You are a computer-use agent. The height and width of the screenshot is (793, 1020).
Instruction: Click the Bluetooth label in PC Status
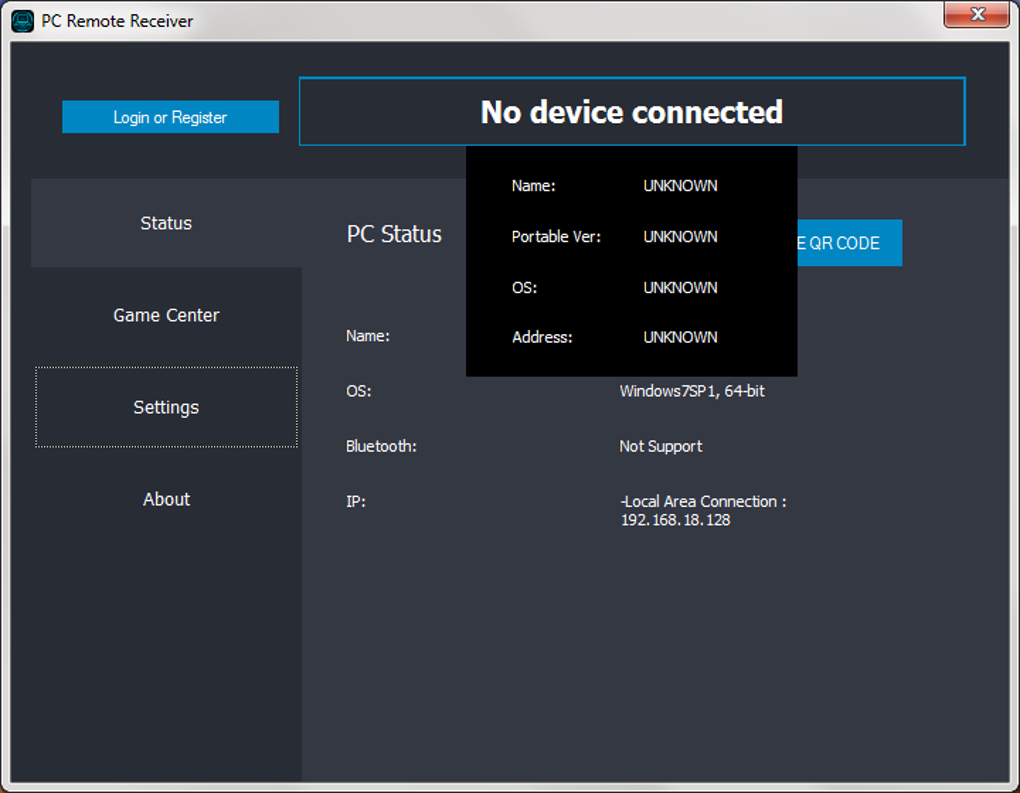coord(381,446)
